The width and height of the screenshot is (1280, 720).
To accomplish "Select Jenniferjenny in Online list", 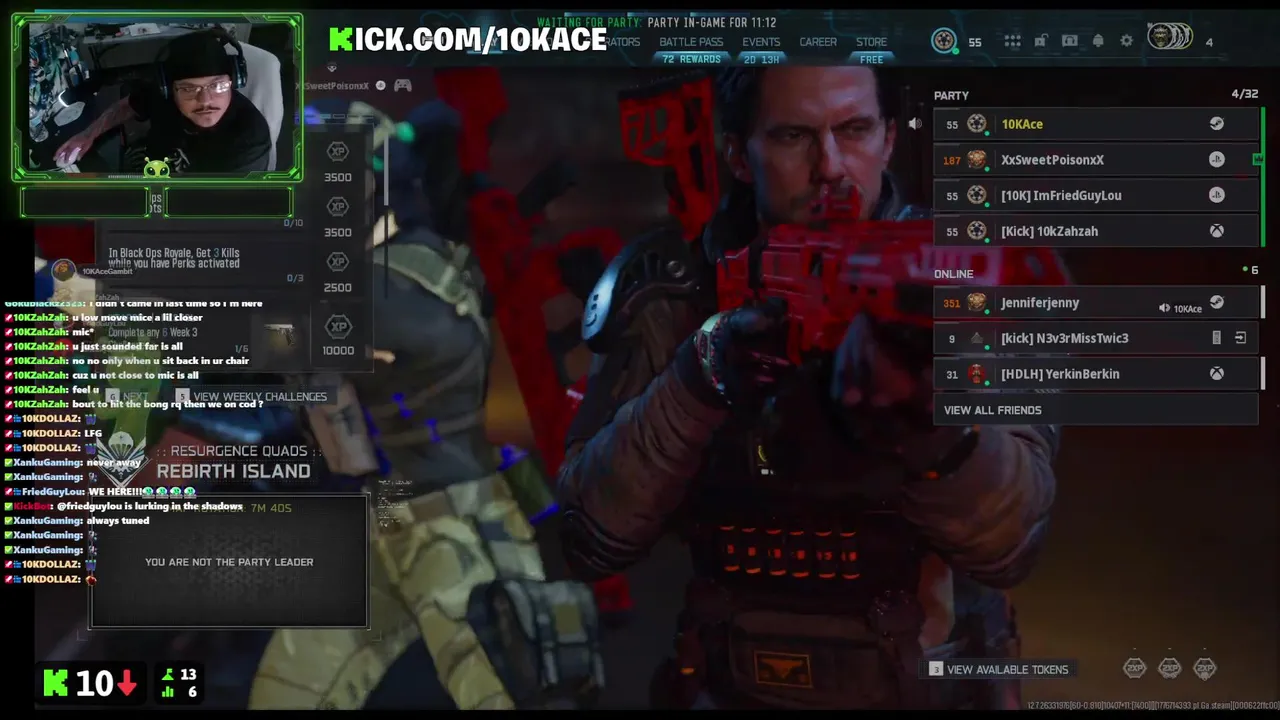I will 1095,302.
